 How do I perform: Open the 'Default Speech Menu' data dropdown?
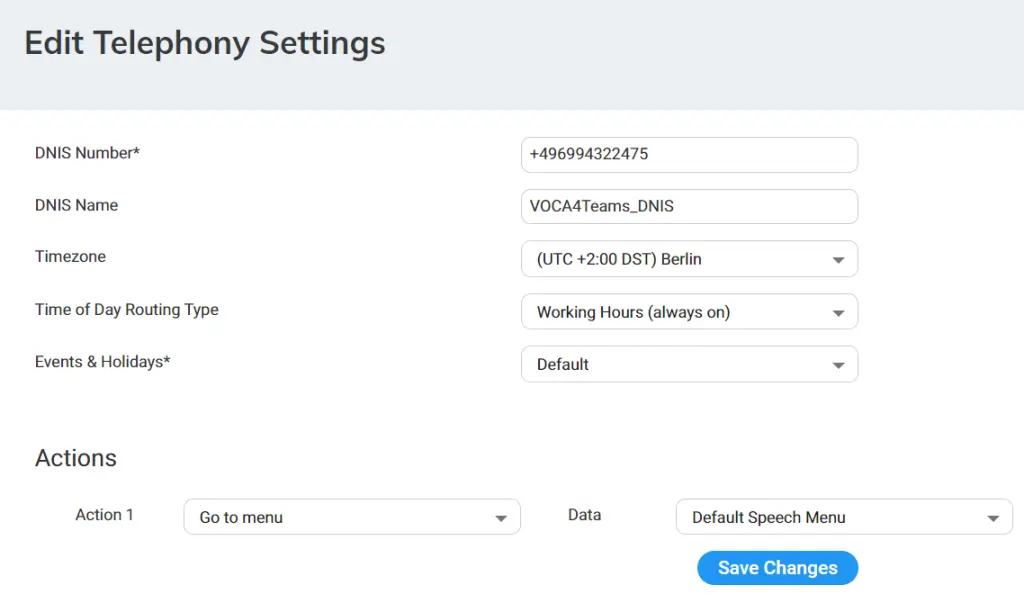tap(844, 517)
